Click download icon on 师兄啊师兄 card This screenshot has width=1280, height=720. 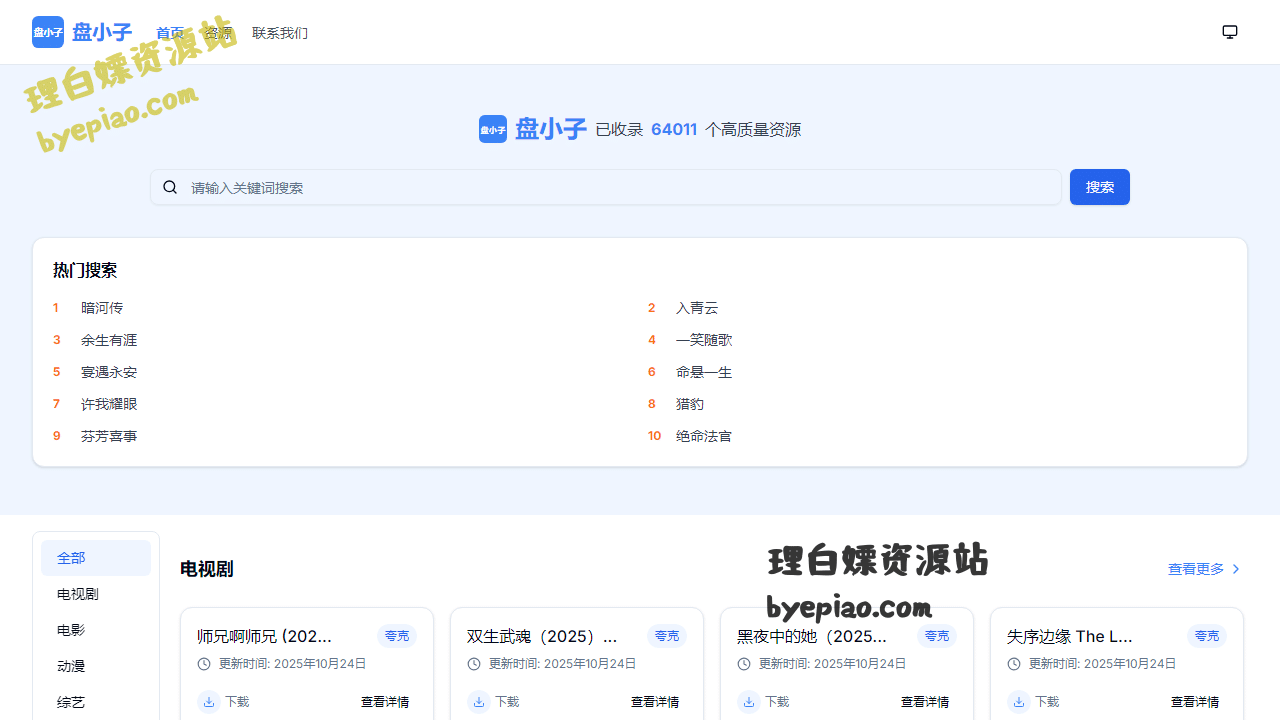click(209, 702)
